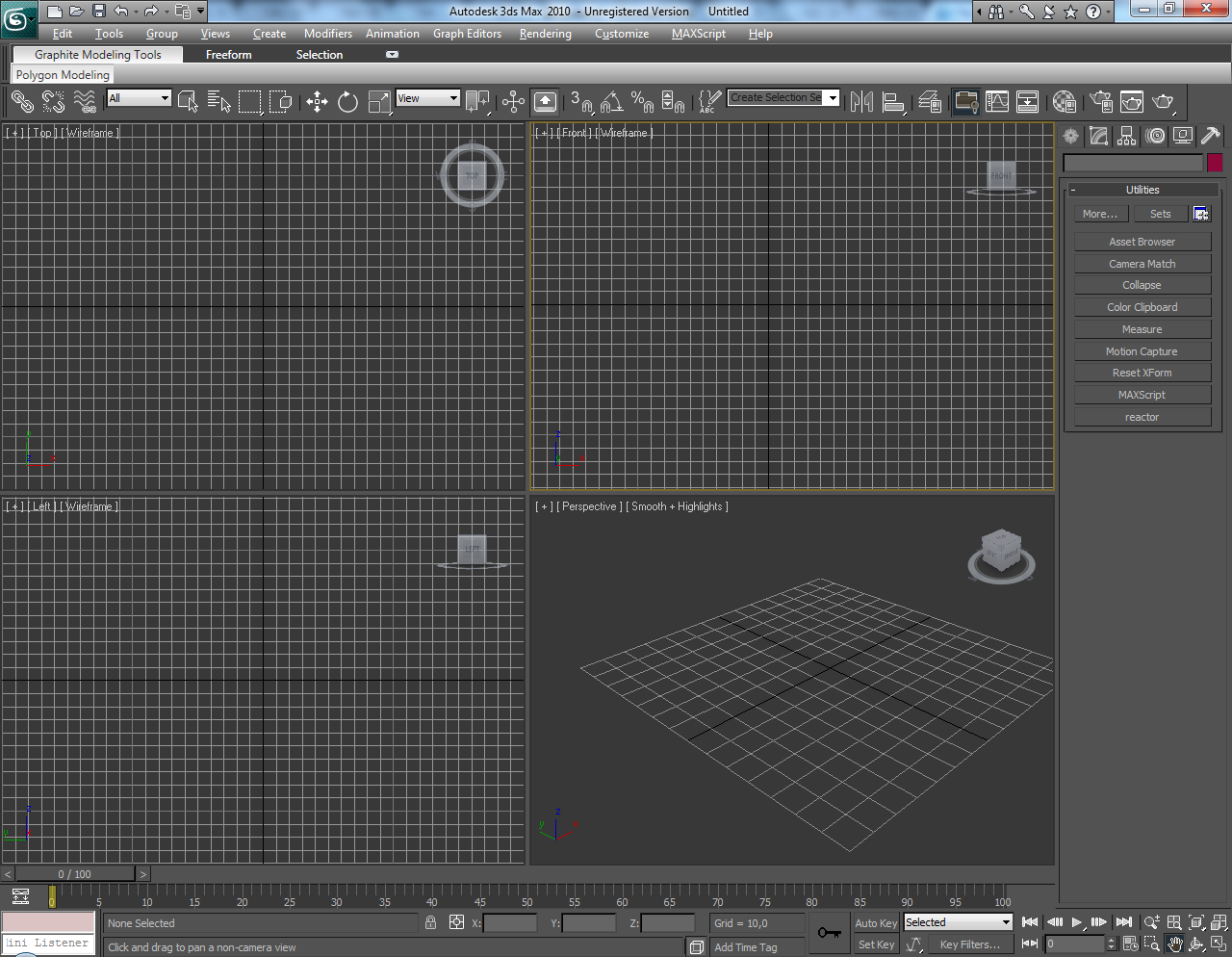Activate Bind to Space Warp tool
This screenshot has height=957, width=1232.
click(85, 101)
